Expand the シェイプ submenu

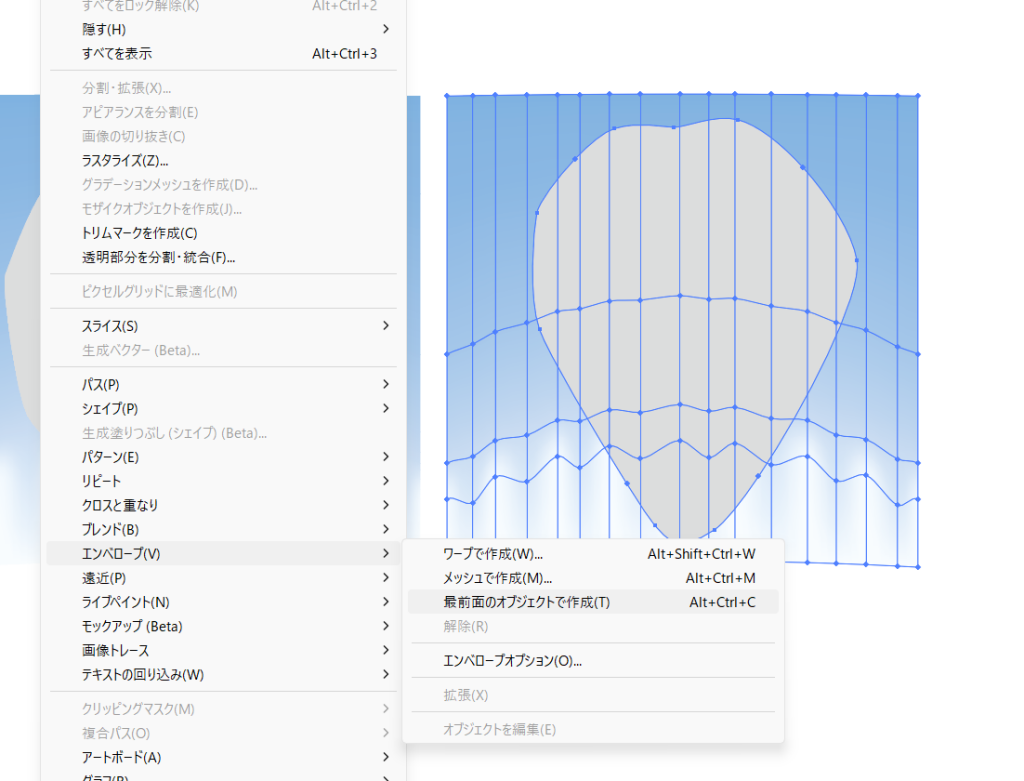click(x=110, y=408)
